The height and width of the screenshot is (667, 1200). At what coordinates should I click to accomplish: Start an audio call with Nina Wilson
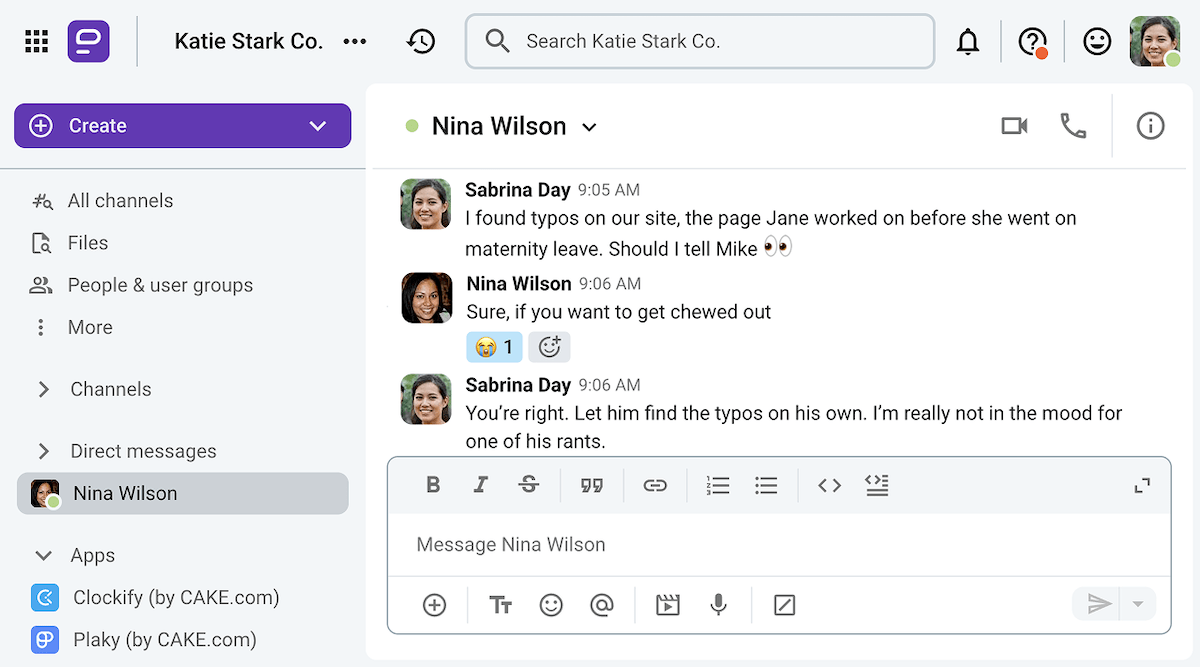click(1073, 126)
